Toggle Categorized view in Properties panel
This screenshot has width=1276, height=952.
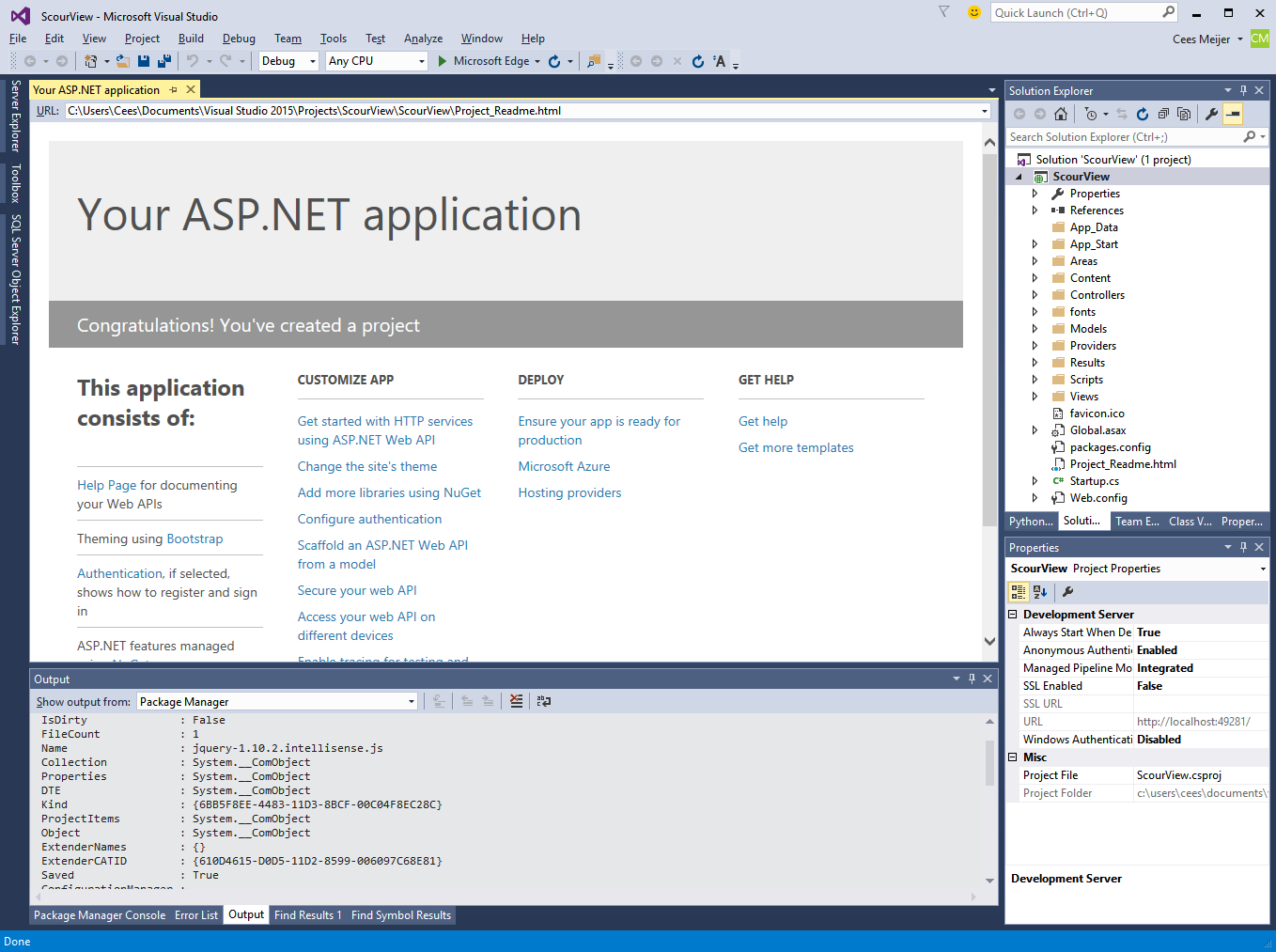pyautogui.click(x=1019, y=592)
